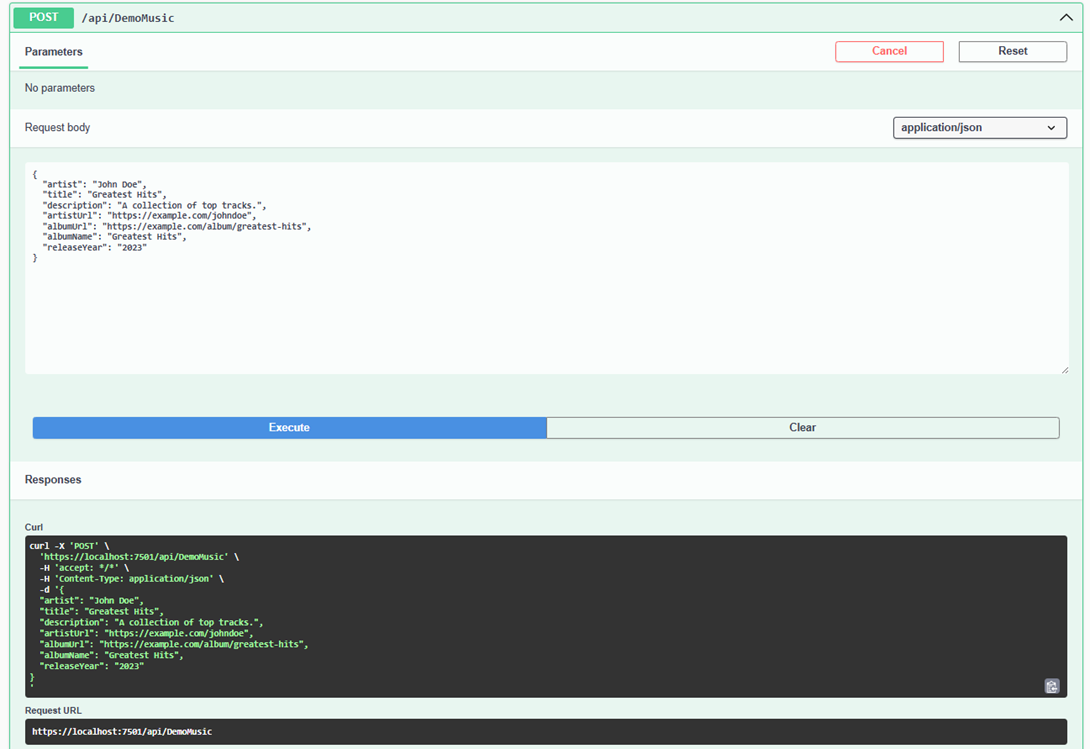Click the Request body label
Viewport: 1090px width, 749px height.
point(57,128)
